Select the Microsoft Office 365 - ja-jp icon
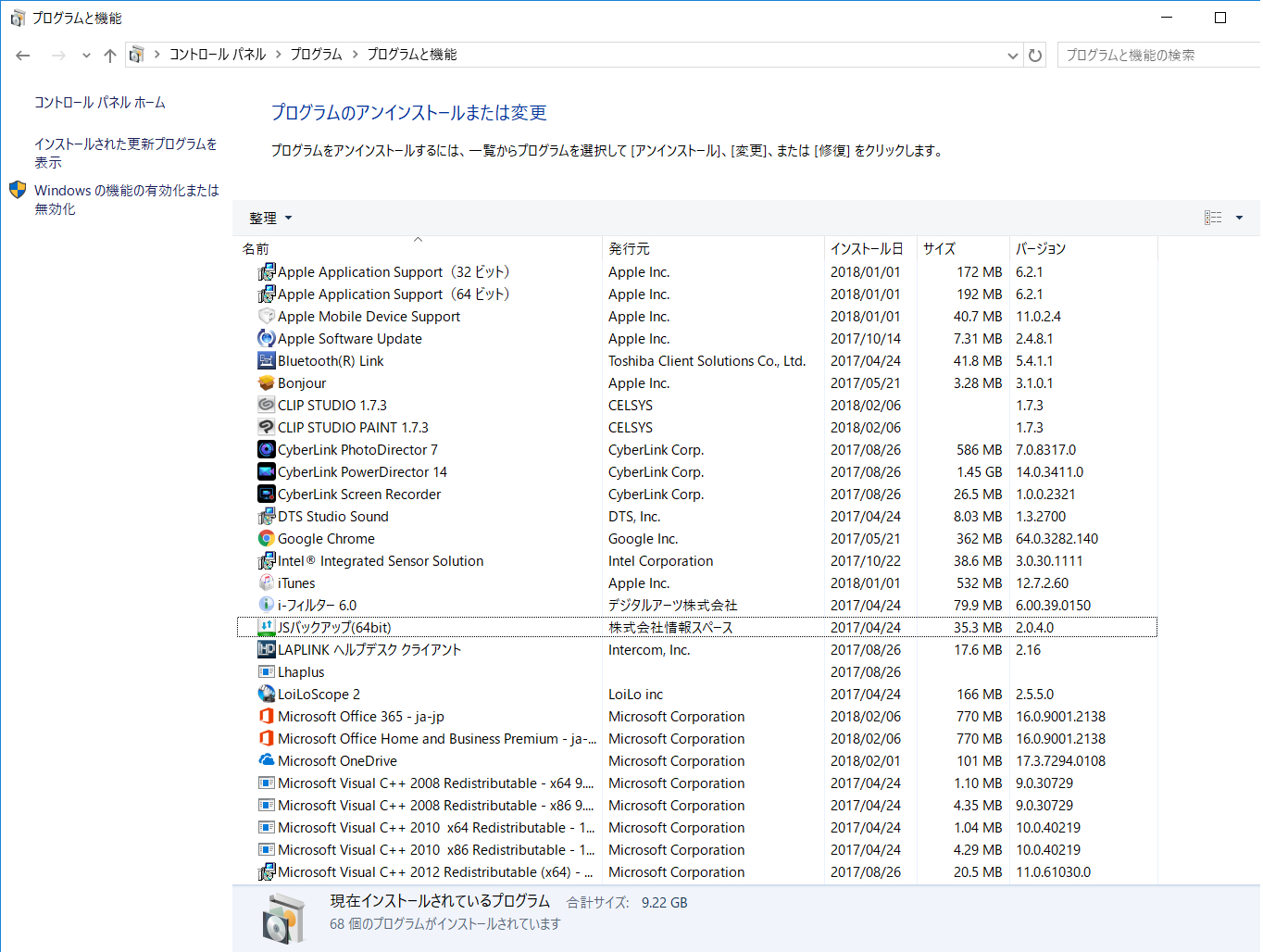Screen dimensions: 1263x952 coord(267,717)
